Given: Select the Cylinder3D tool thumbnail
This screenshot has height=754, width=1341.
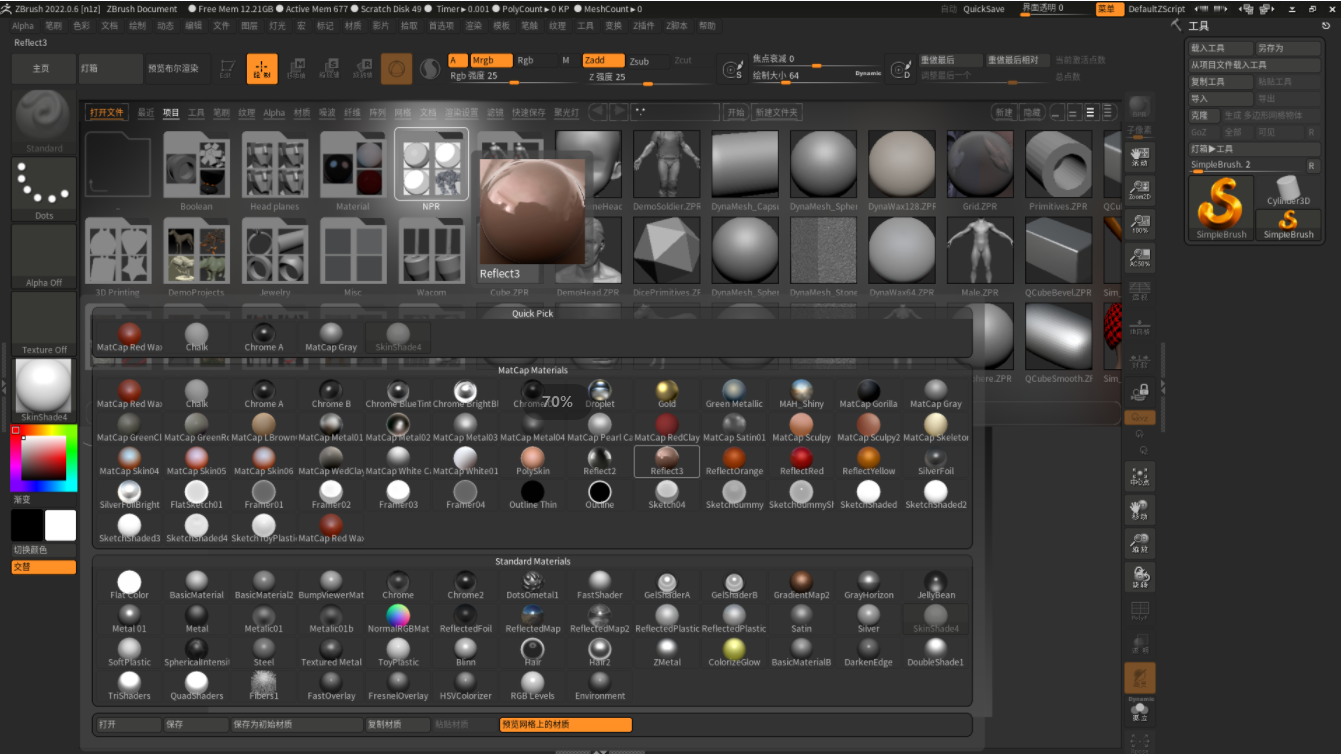Looking at the screenshot, I should click(x=1289, y=189).
